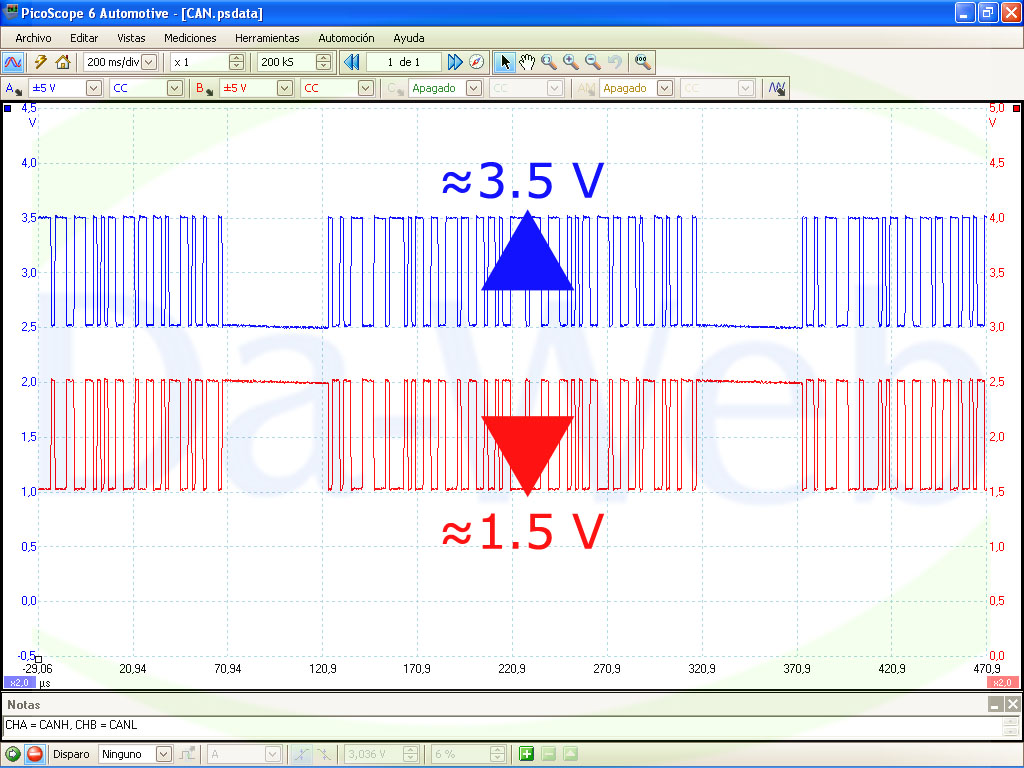Select the Scope mode waveform icon
The image size is (1024, 768).
click(13, 62)
